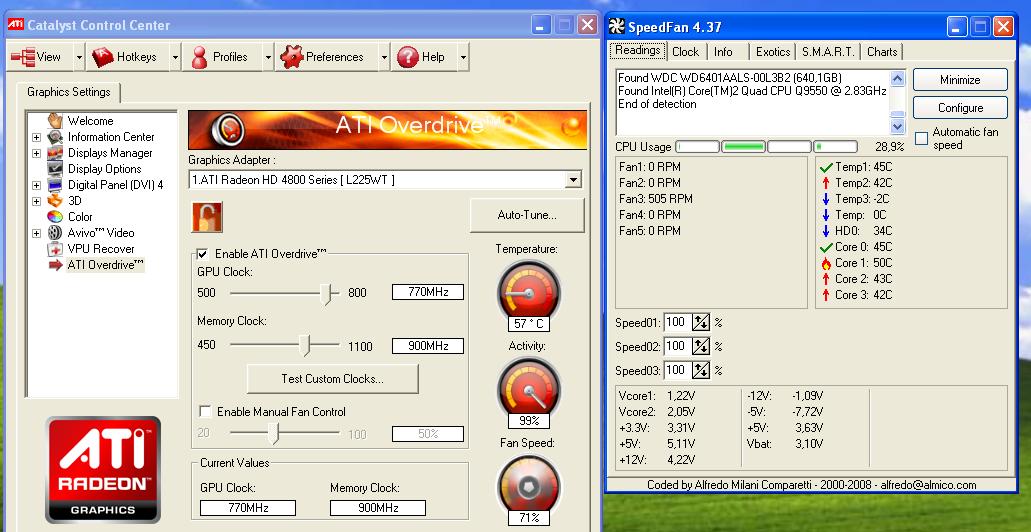Screen dimensions: 1031x532
Task: Click the GPU temperature gauge
Action: coord(529,292)
